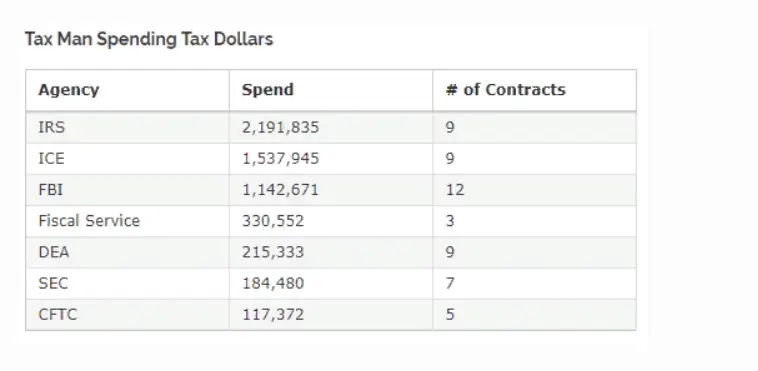Click the Agency column header
This screenshot has height=371, width=758.
(69, 90)
